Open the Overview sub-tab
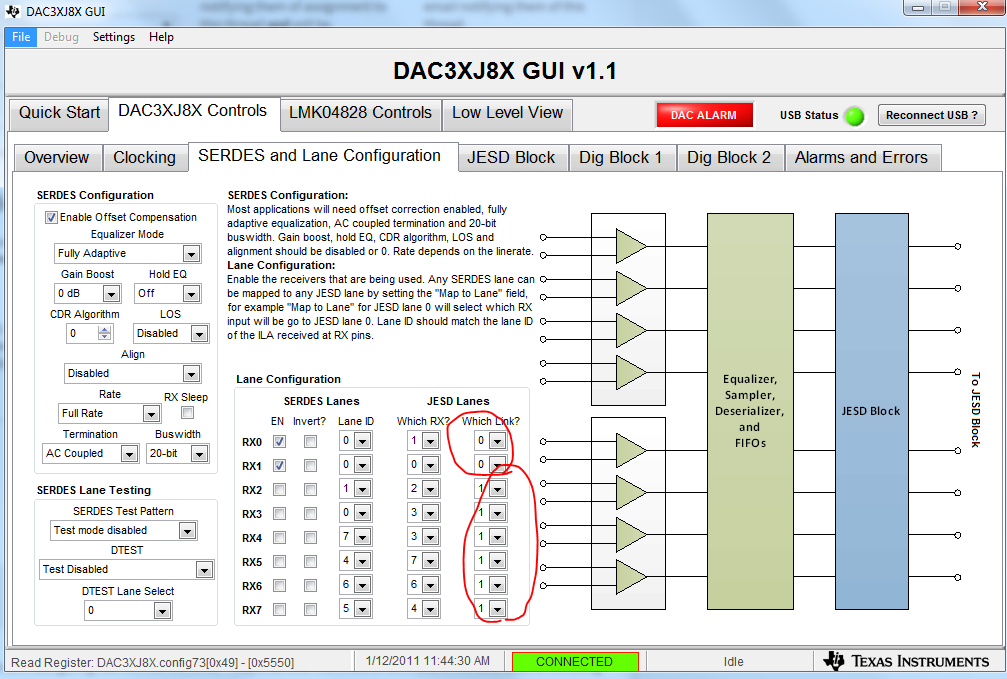The width and height of the screenshot is (1007, 679). pos(57,158)
